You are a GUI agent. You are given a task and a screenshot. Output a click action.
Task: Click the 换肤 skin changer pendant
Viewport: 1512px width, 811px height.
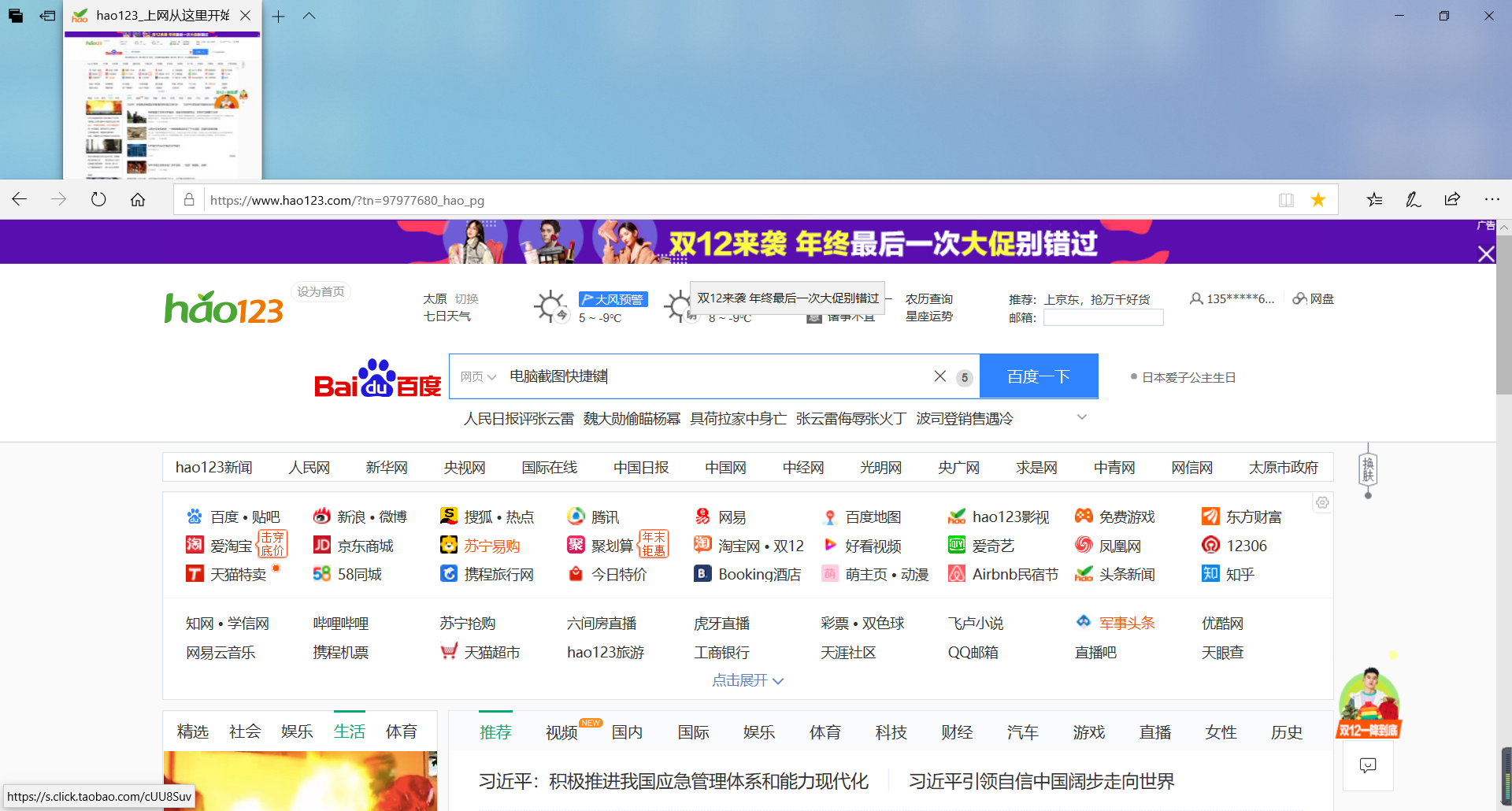(x=1368, y=469)
